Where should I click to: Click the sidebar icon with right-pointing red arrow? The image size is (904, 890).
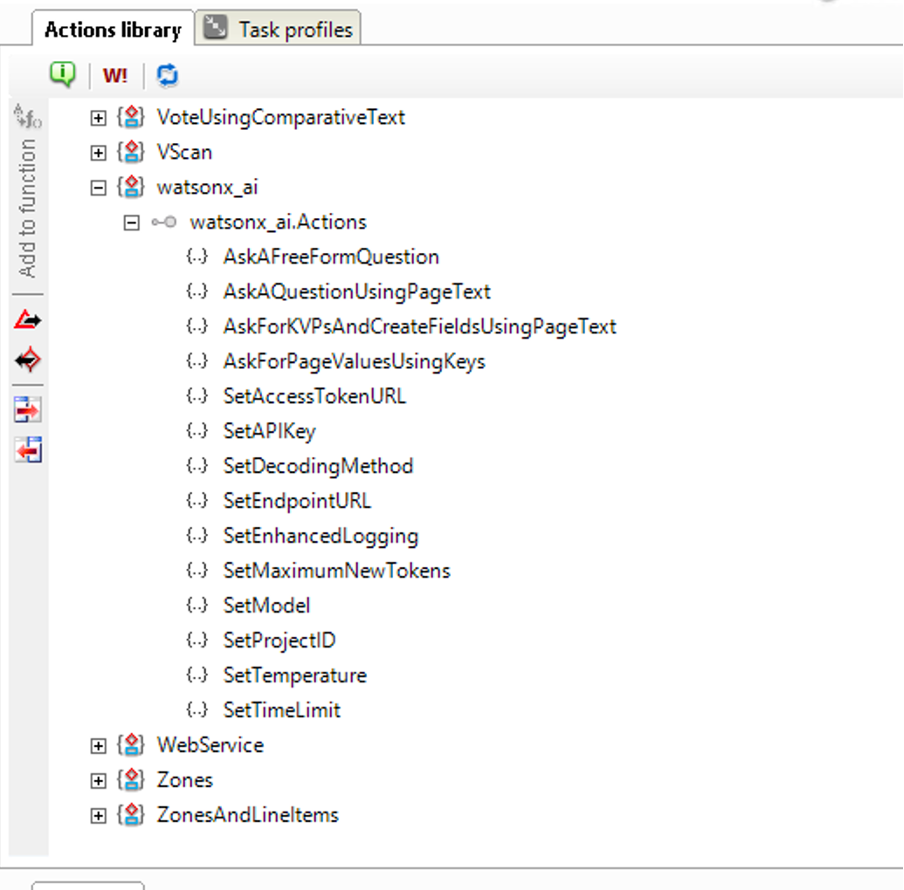tap(28, 410)
